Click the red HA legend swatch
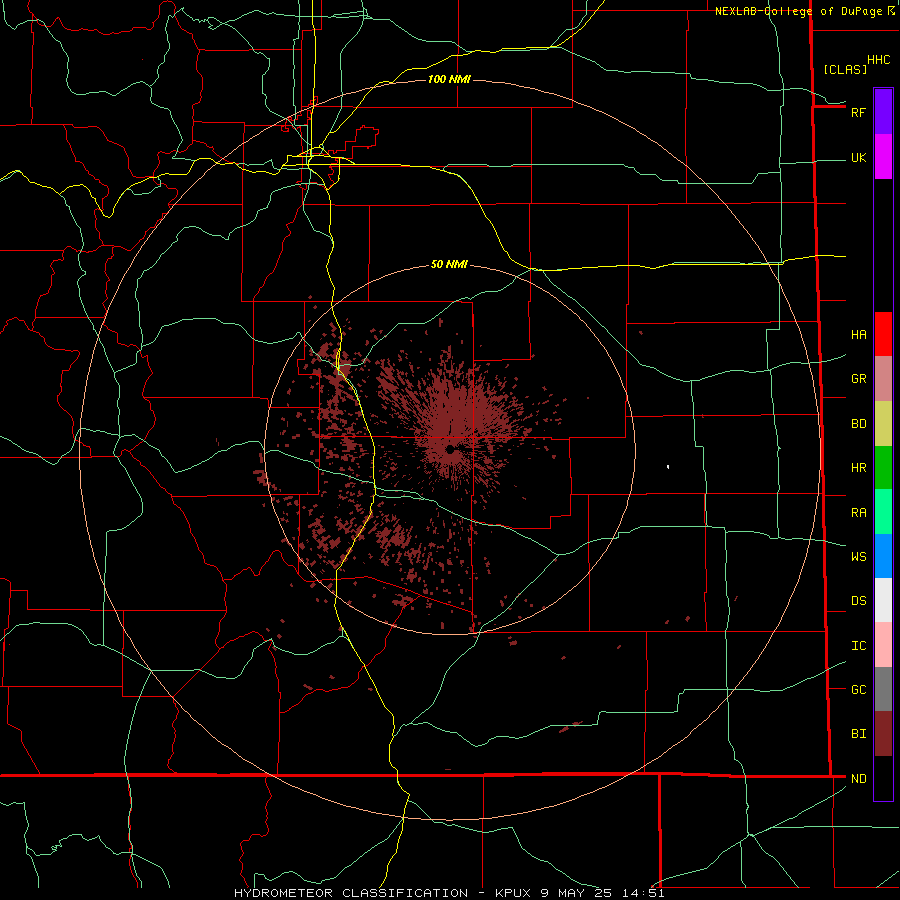The width and height of the screenshot is (900, 900). (883, 334)
